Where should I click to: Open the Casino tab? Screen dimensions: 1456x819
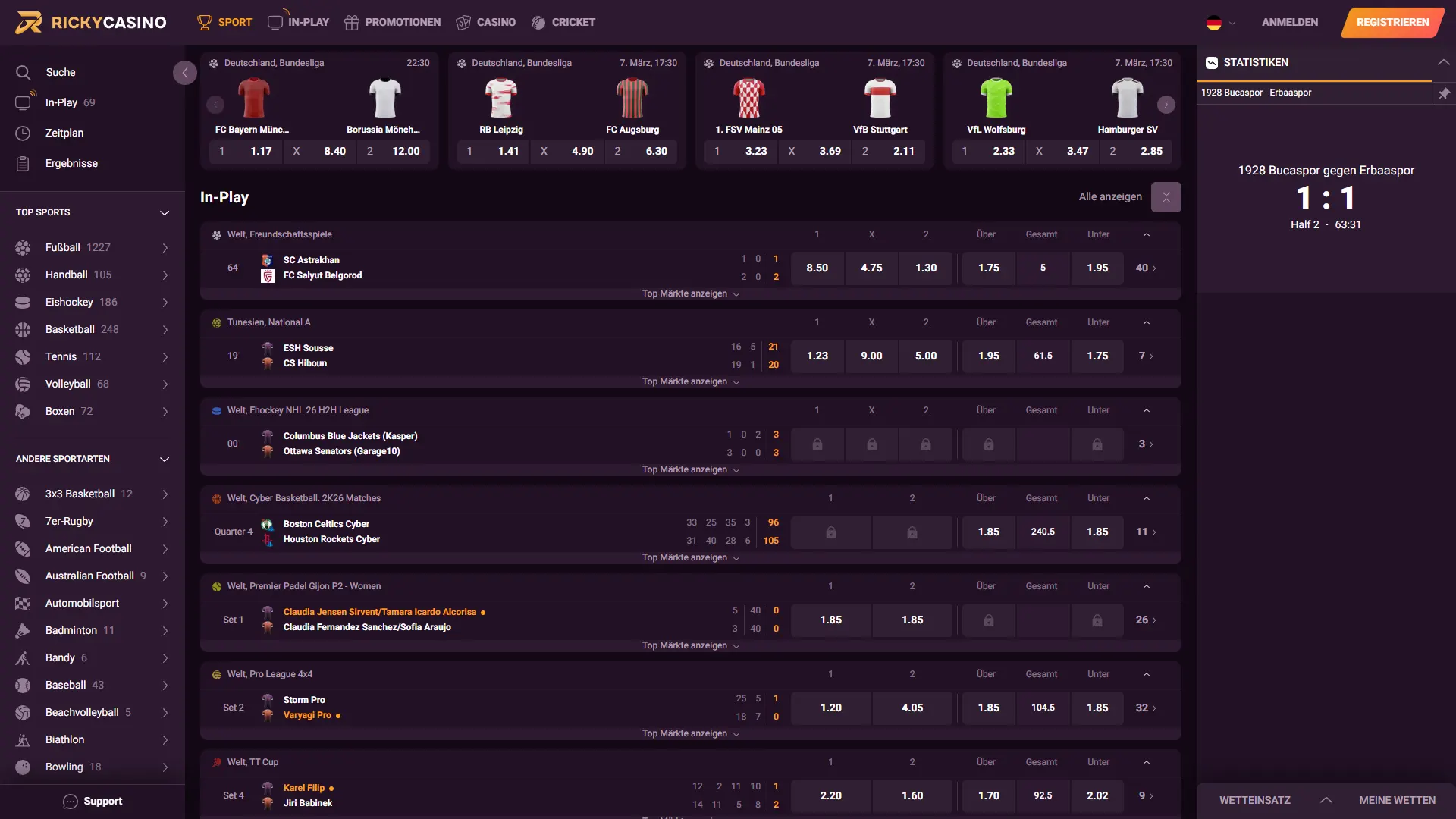[x=485, y=22]
